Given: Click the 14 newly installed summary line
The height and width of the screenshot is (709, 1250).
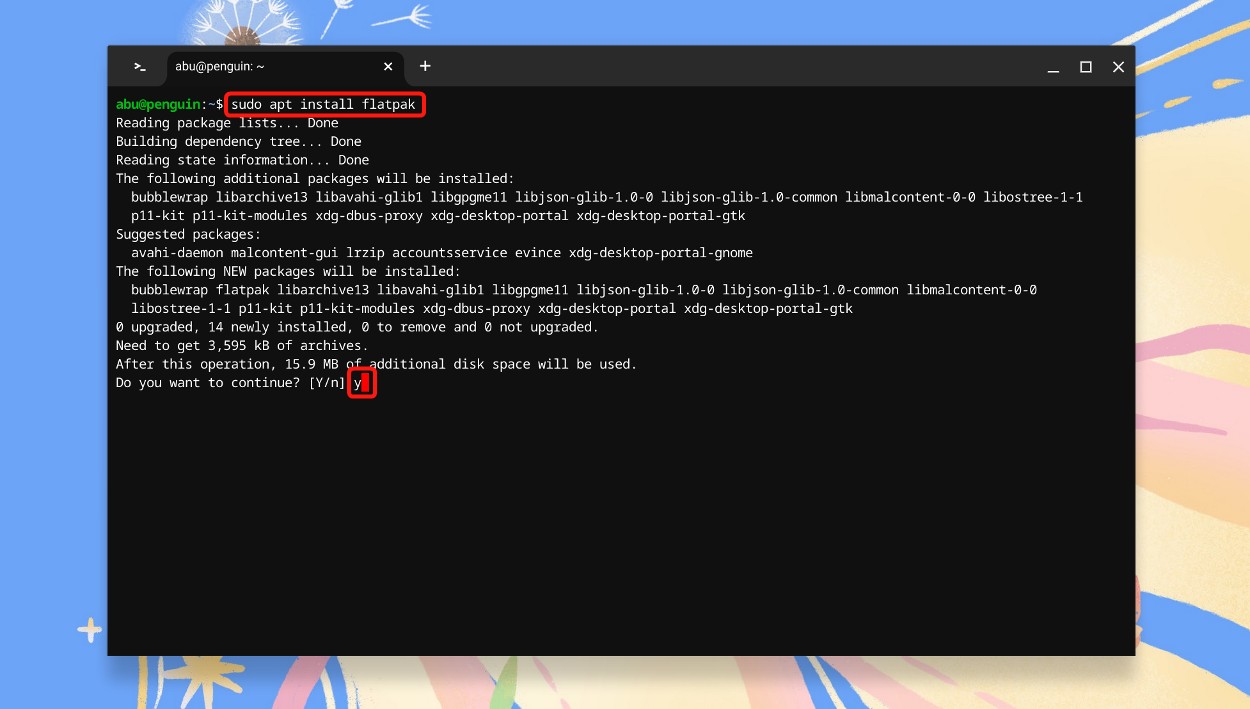Looking at the screenshot, I should pos(280,326).
